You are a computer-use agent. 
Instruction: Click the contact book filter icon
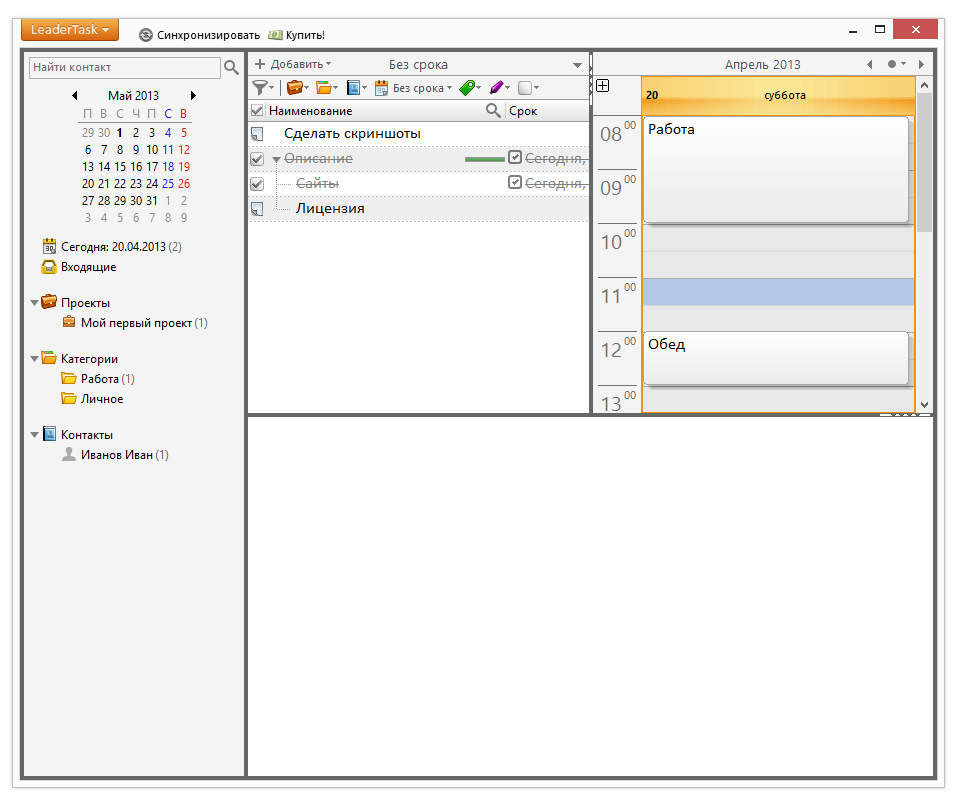(353, 88)
